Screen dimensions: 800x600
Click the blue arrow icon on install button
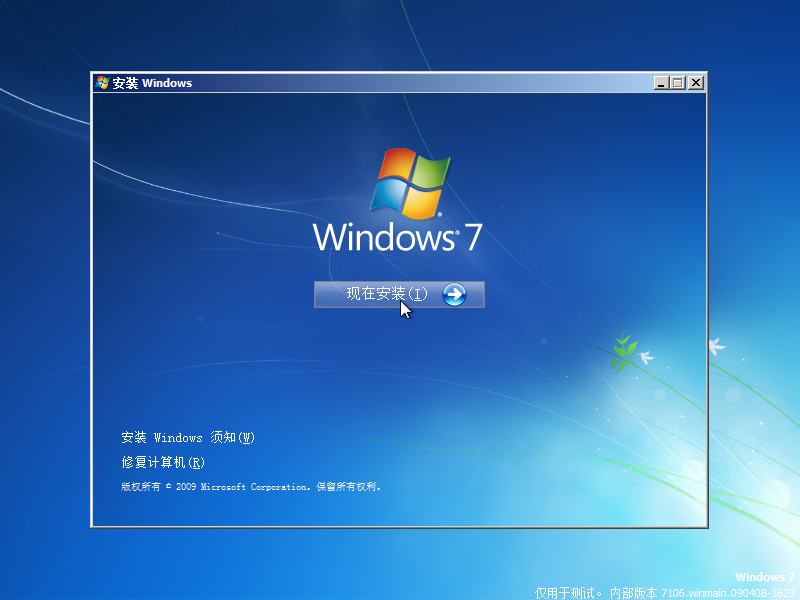tap(456, 294)
